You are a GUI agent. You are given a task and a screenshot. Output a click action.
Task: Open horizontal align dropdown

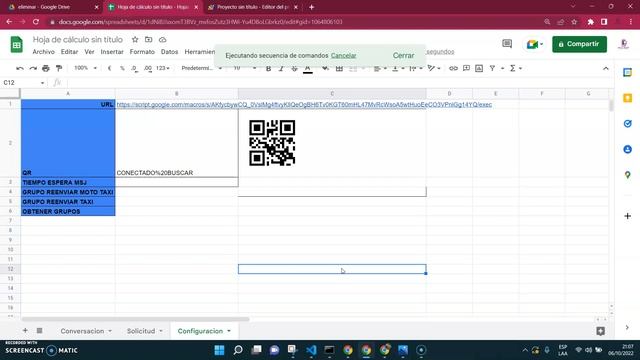[x=380, y=69]
